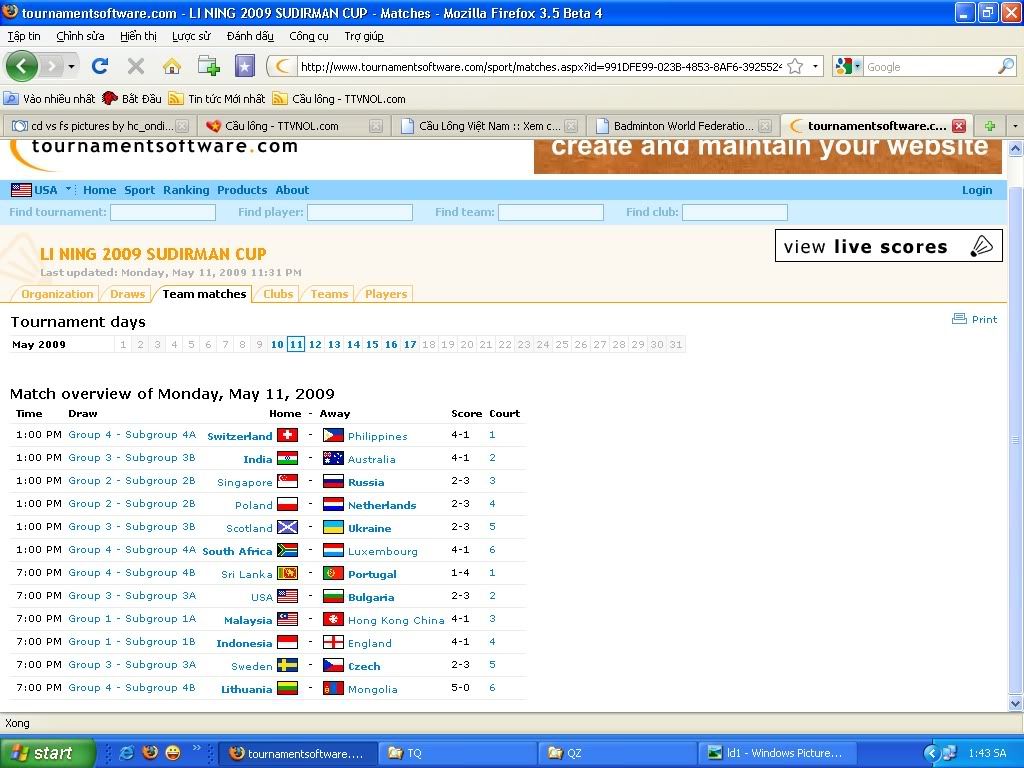Open the Công cụ menu
The width and height of the screenshot is (1024, 768).
click(309, 37)
